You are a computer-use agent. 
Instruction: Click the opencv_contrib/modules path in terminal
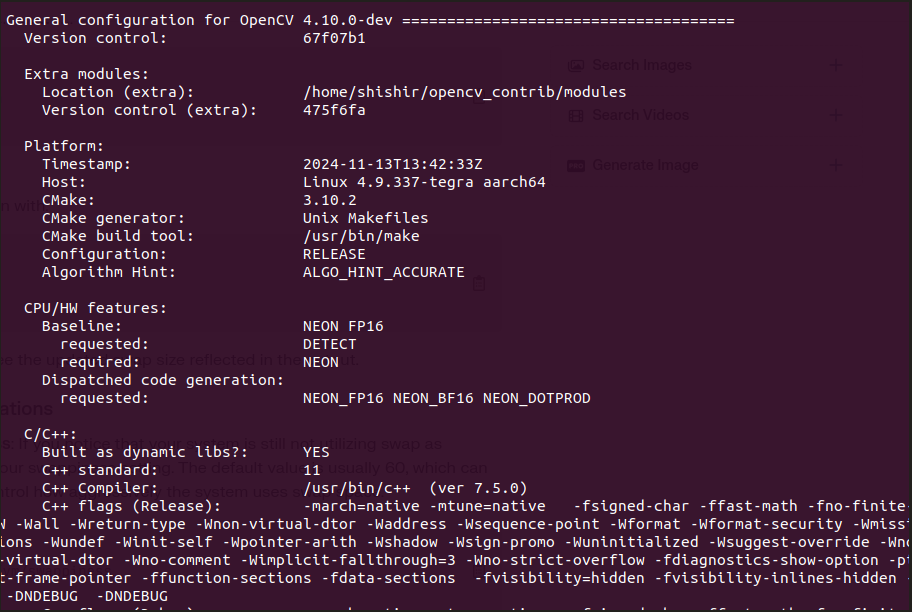point(464,92)
